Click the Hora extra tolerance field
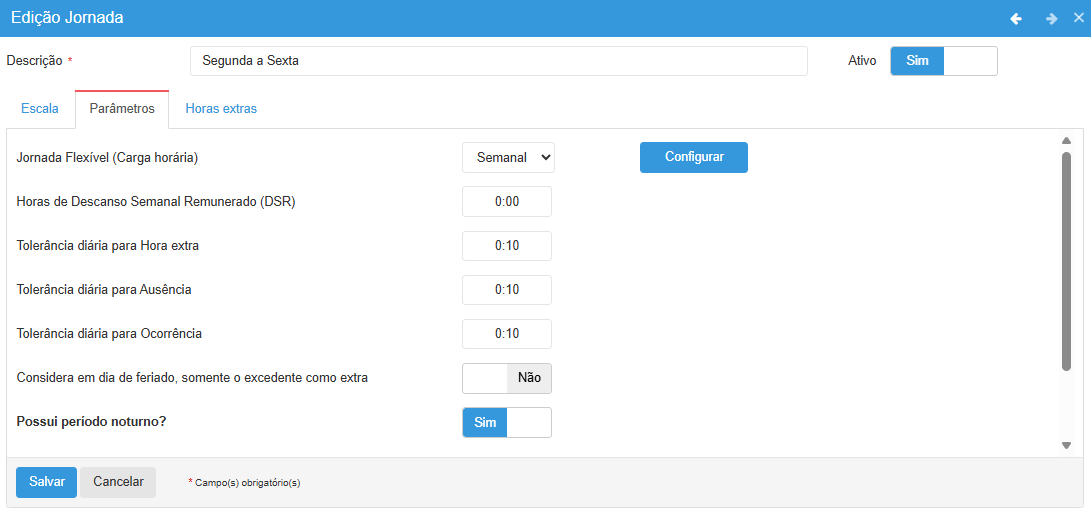Image resolution: width=1091 pixels, height=516 pixels. click(x=506, y=246)
